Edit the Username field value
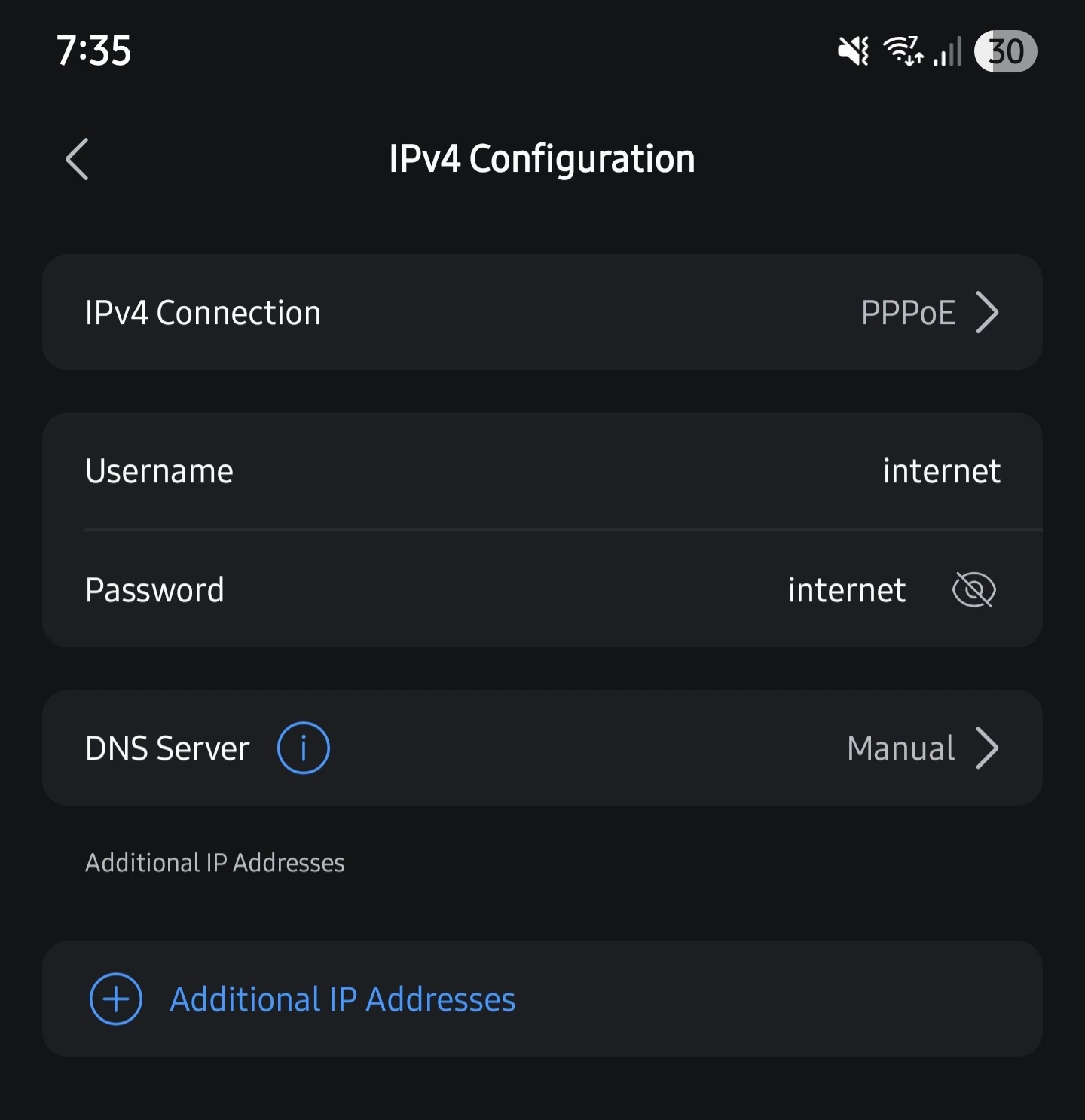Screen dimensions: 1085x1120 click(941, 471)
